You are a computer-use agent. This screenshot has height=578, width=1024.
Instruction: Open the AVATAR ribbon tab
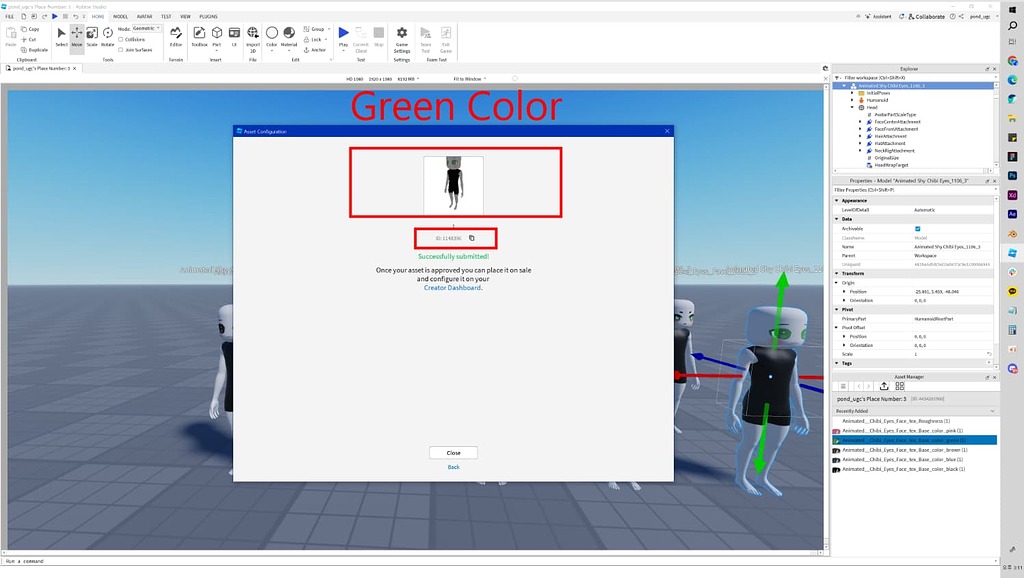[x=141, y=16]
